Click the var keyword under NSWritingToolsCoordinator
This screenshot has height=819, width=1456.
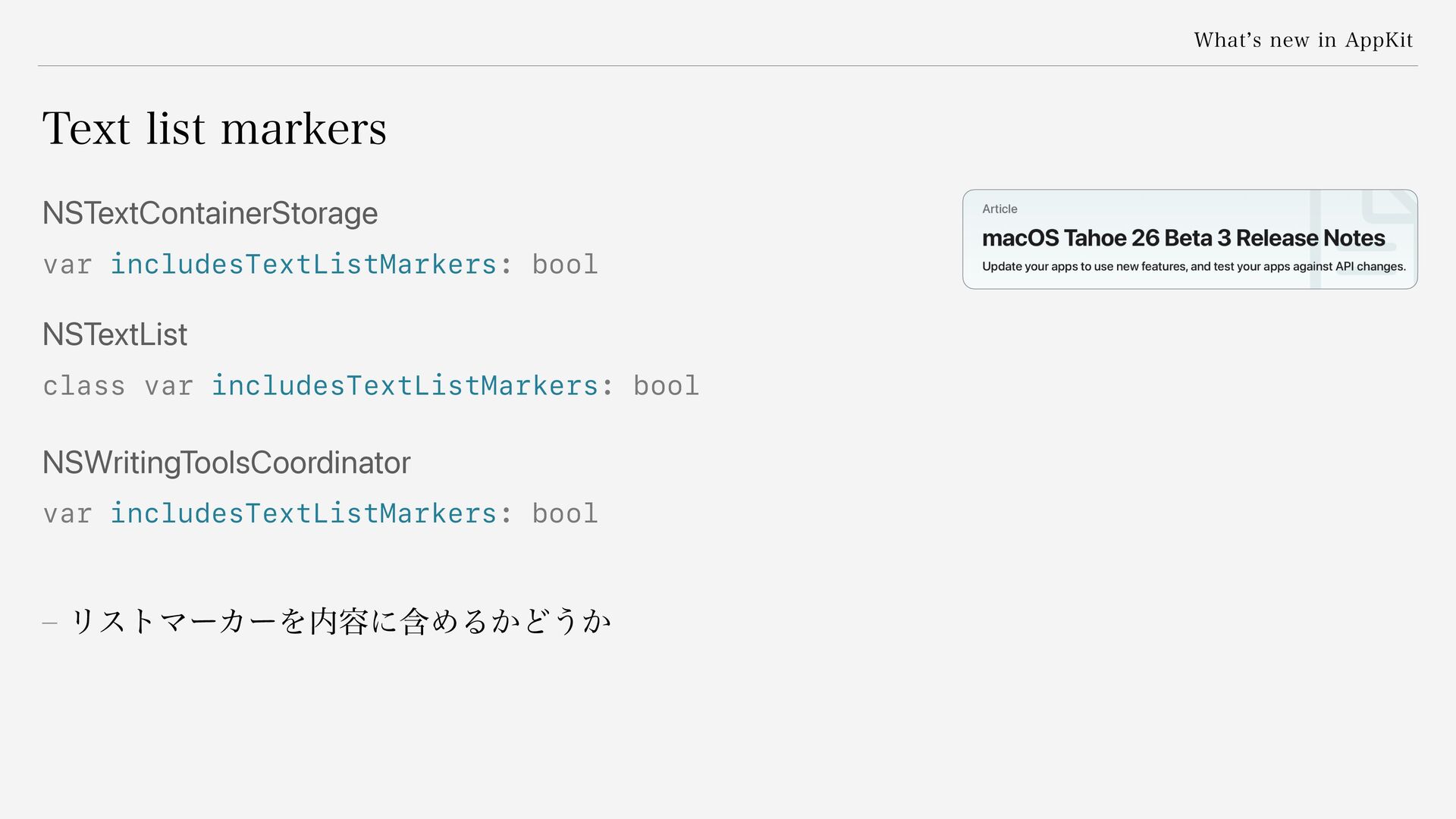67,514
